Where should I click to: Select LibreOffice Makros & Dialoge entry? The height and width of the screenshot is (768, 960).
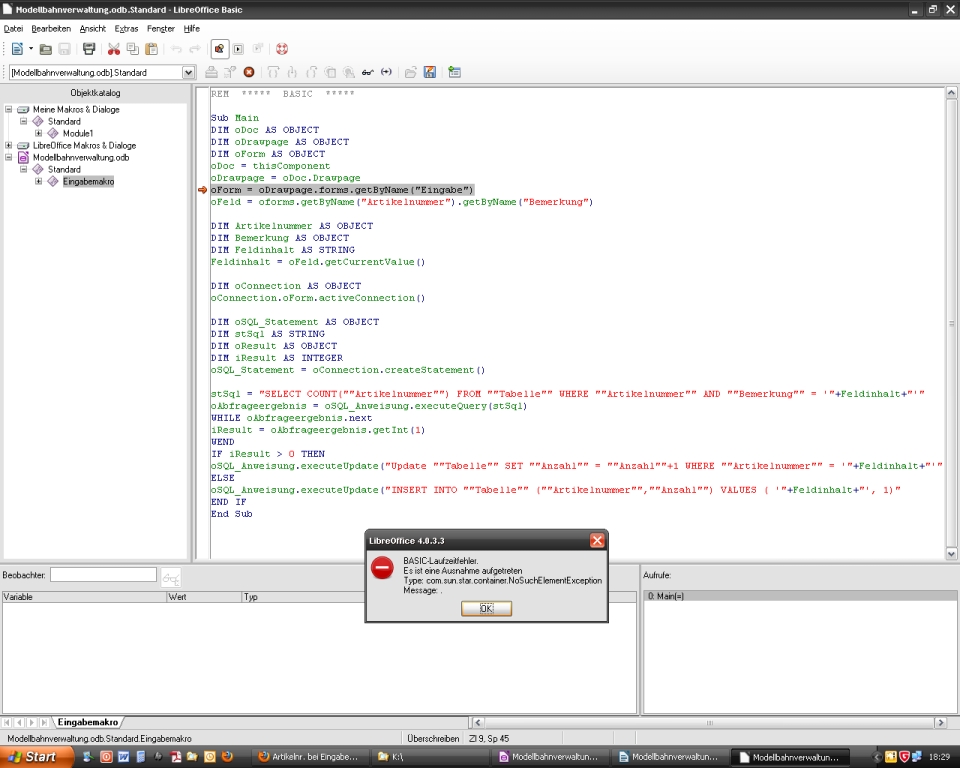84,146
